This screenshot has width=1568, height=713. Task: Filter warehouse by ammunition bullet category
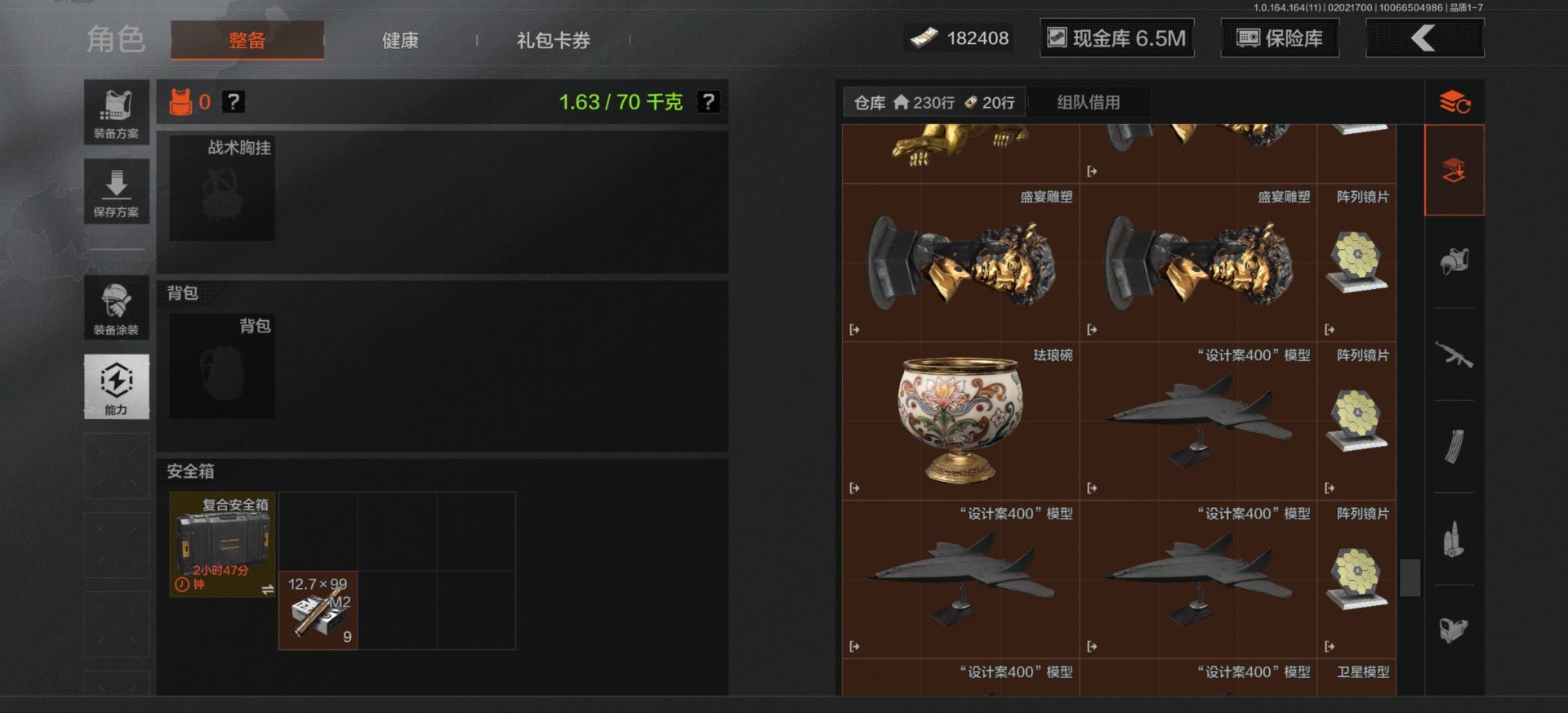pos(1454,539)
